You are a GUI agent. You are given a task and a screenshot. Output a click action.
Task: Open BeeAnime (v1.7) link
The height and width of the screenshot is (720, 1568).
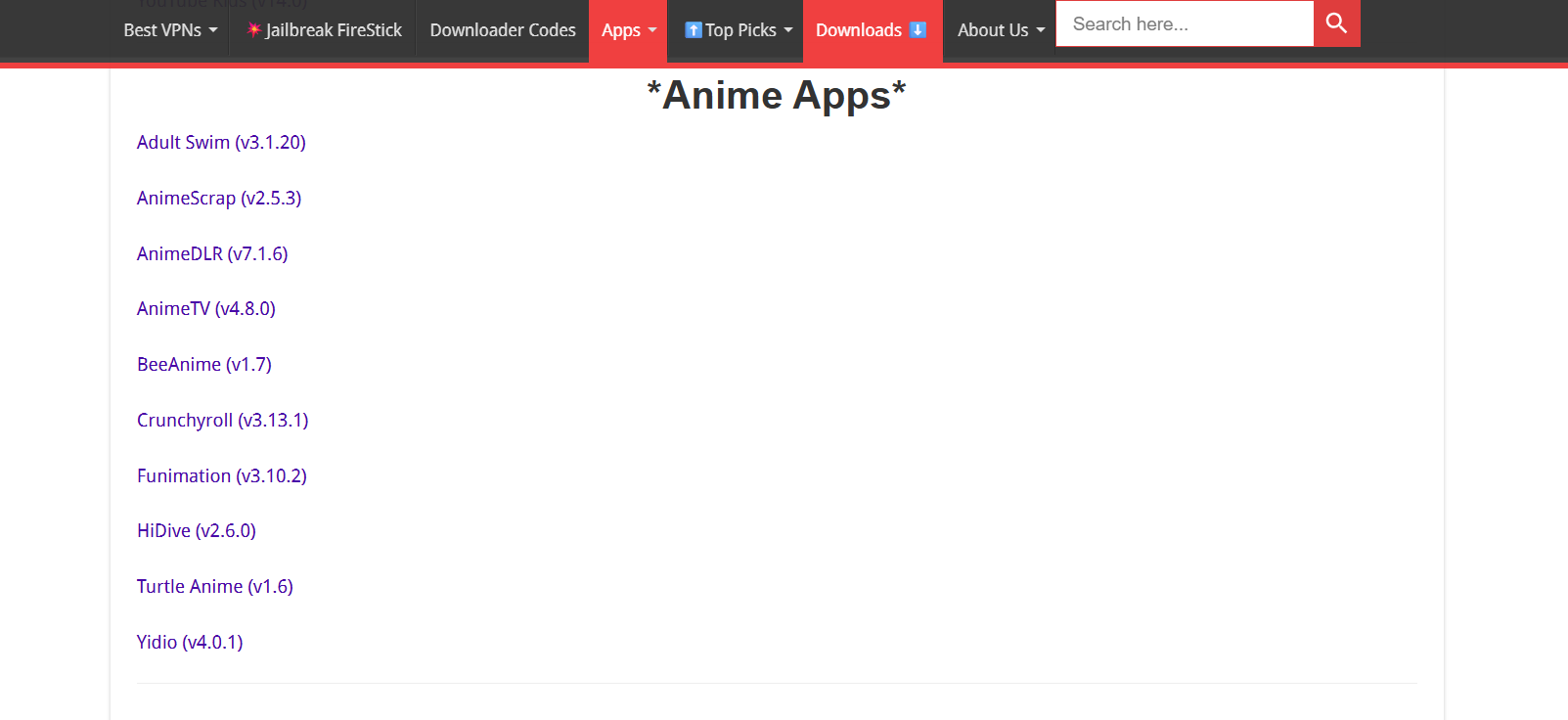point(204,365)
